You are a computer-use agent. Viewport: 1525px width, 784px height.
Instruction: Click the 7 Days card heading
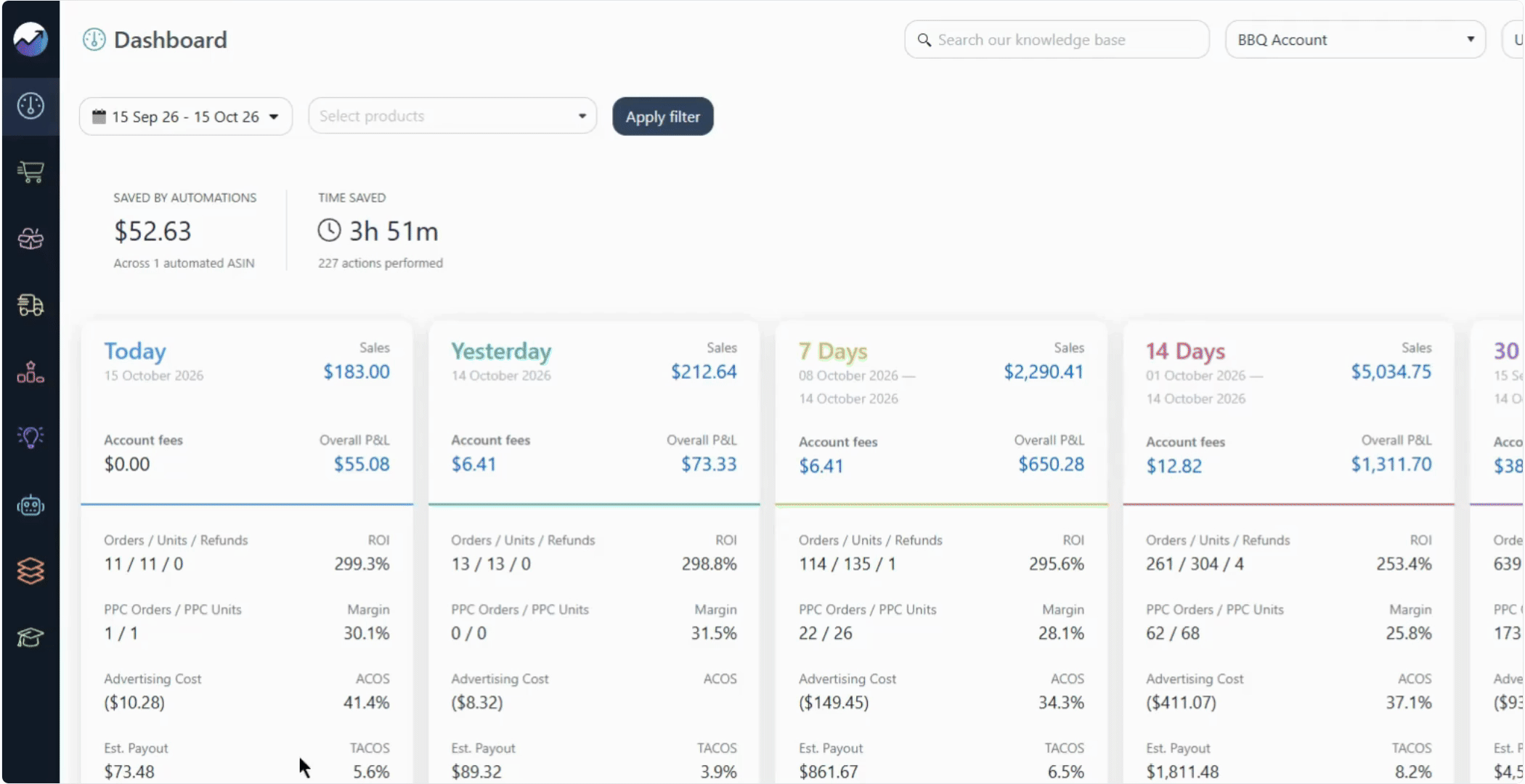(833, 351)
